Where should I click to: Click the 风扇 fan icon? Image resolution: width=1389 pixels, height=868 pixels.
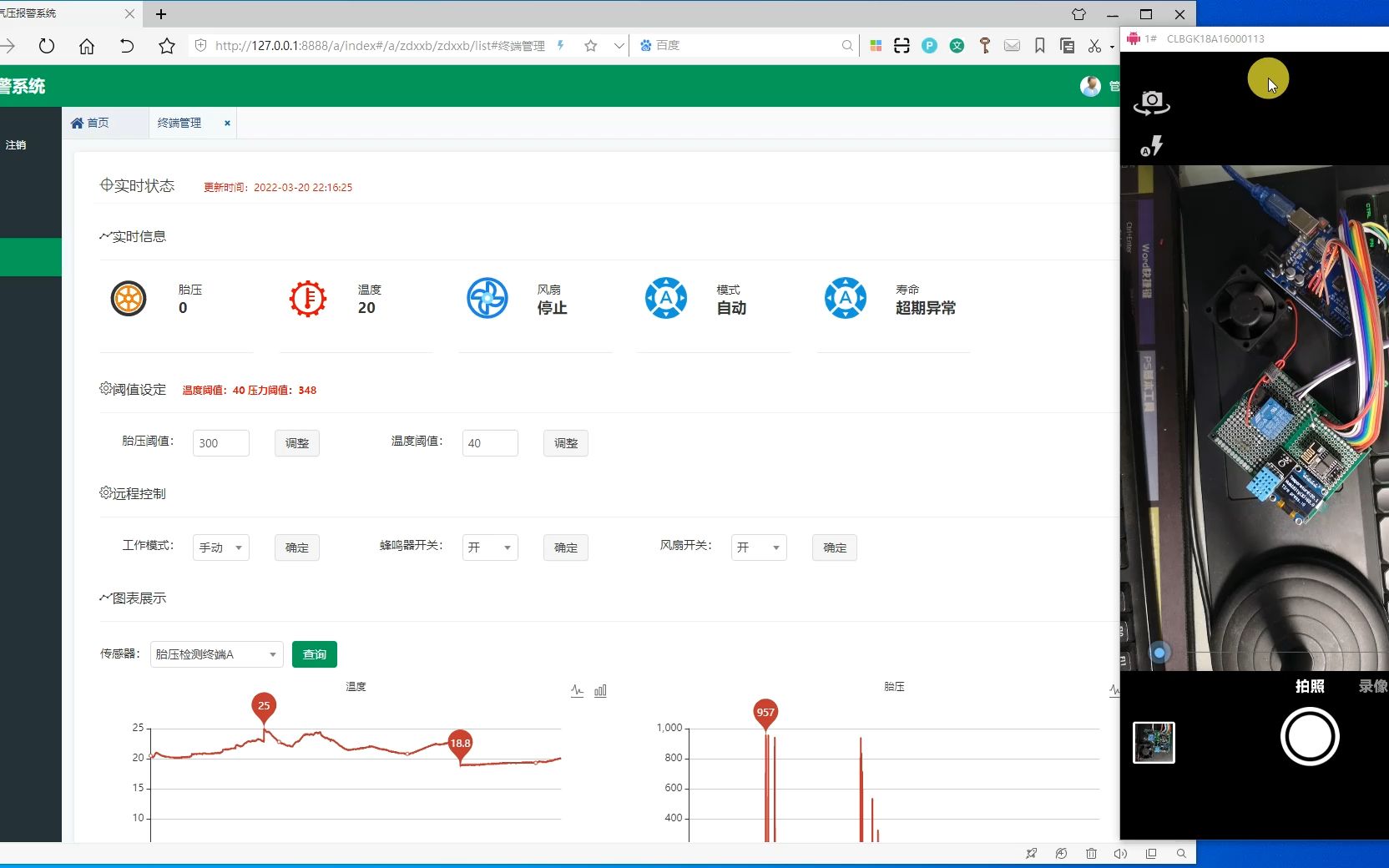click(487, 299)
